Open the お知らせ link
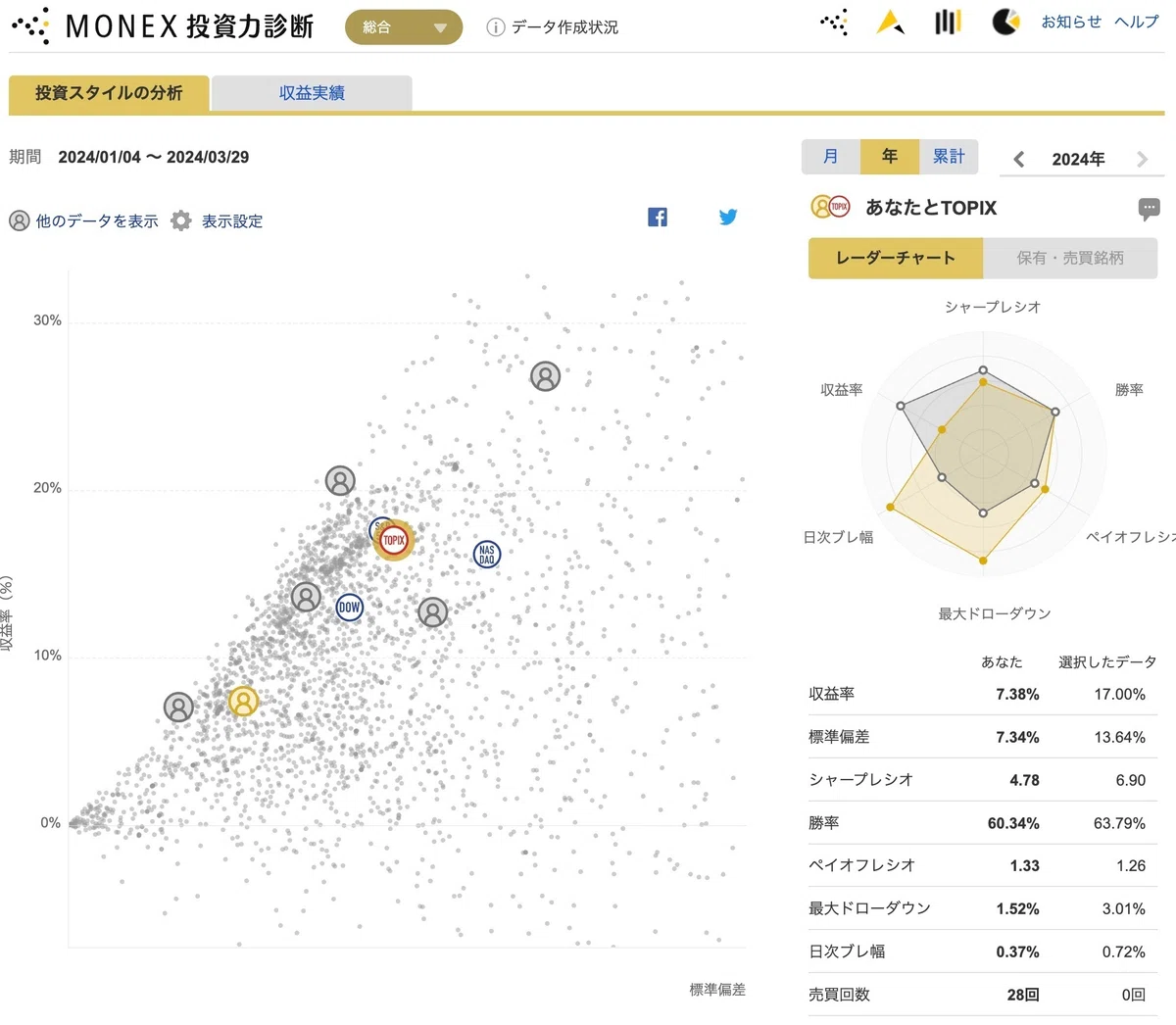 coord(1071,22)
